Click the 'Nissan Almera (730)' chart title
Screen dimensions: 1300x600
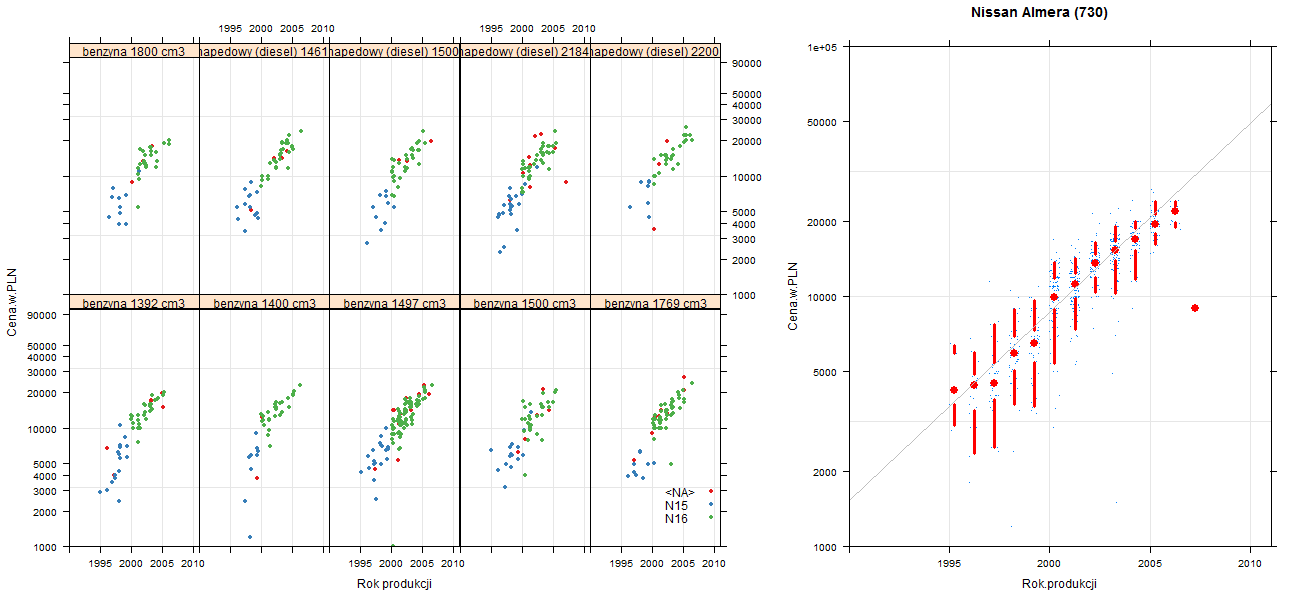pyautogui.click(x=1040, y=13)
